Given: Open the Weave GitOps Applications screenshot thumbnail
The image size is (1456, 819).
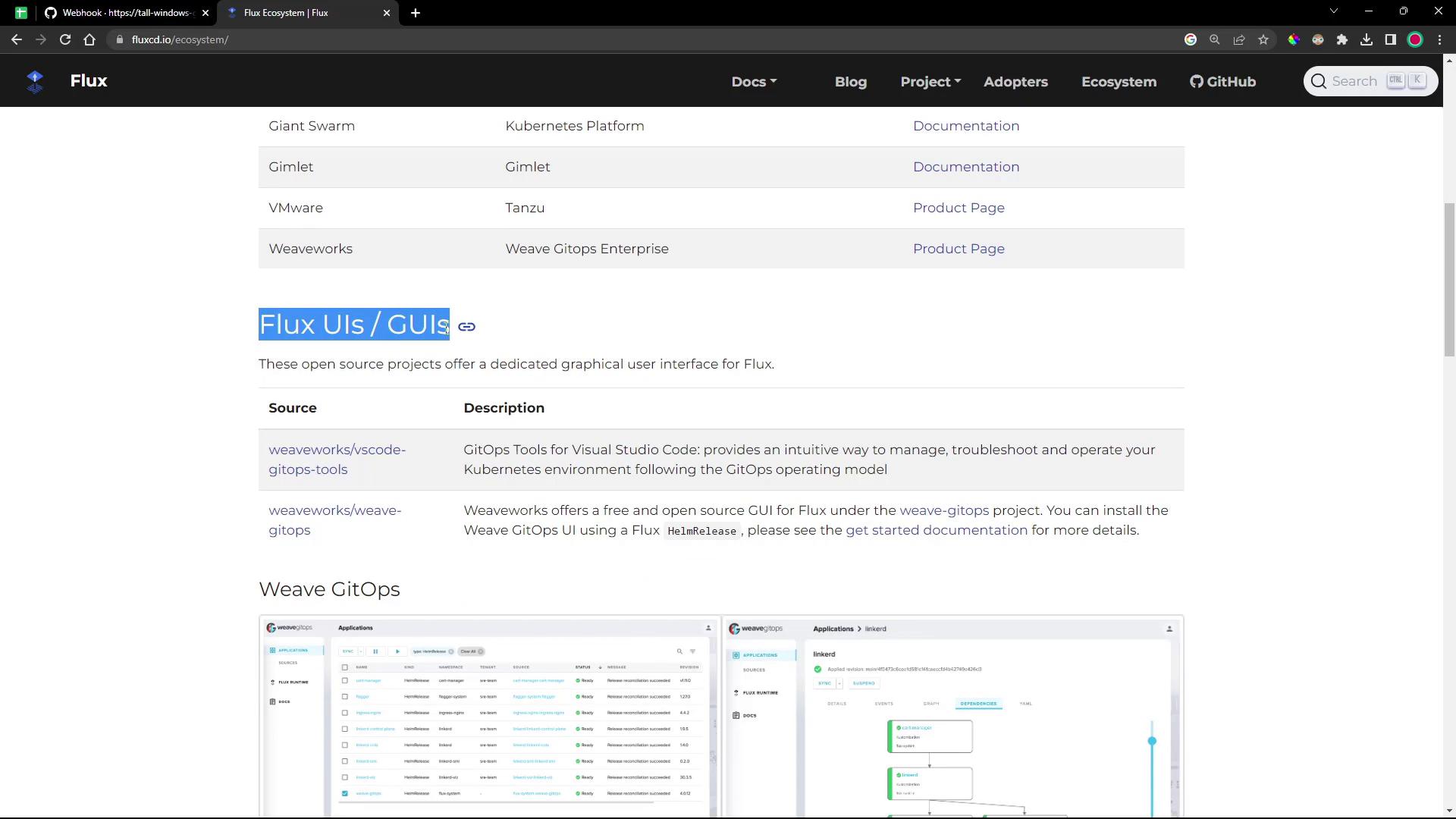Looking at the screenshot, I should 489,717.
